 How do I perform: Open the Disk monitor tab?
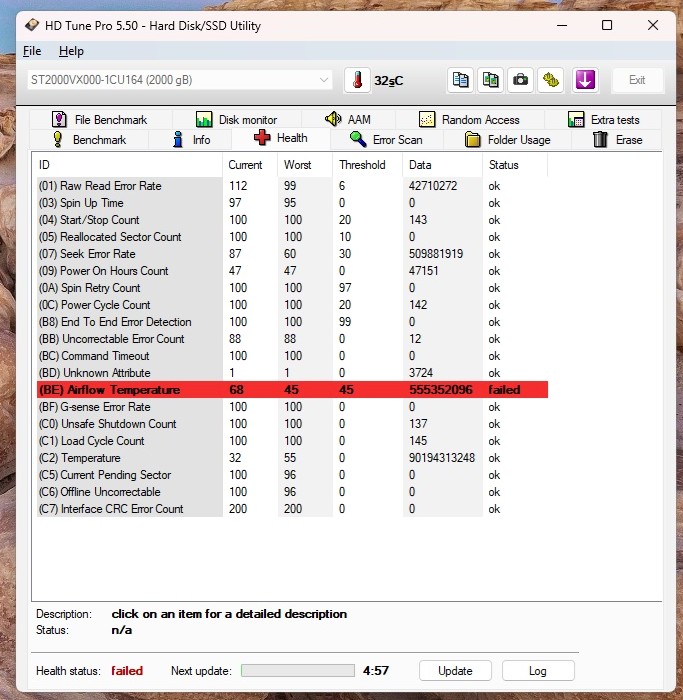tap(236, 120)
